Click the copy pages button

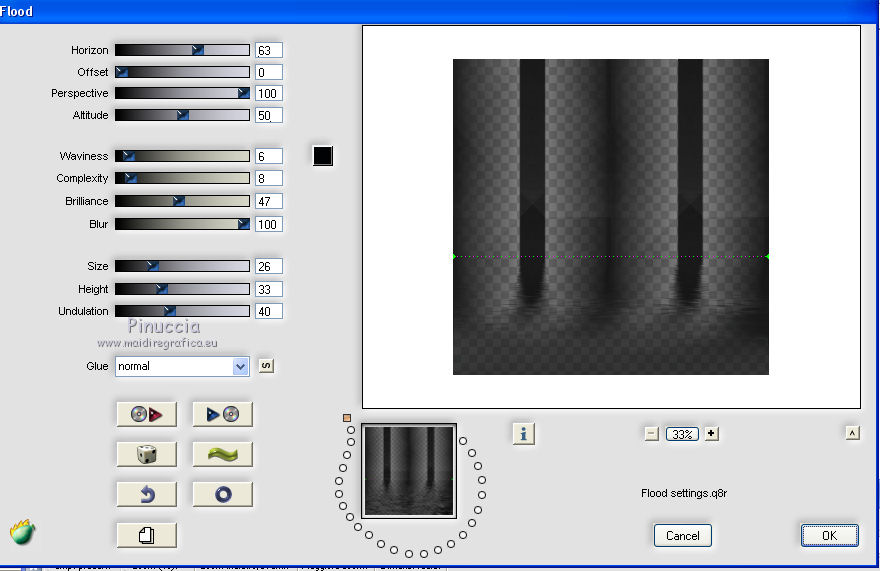(x=146, y=535)
